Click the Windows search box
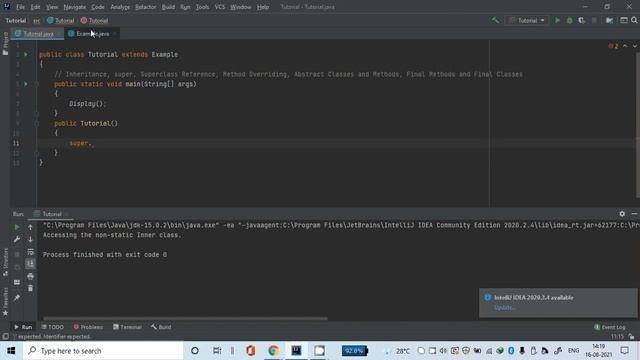This screenshot has height=360, width=640. pyautogui.click(x=103, y=351)
